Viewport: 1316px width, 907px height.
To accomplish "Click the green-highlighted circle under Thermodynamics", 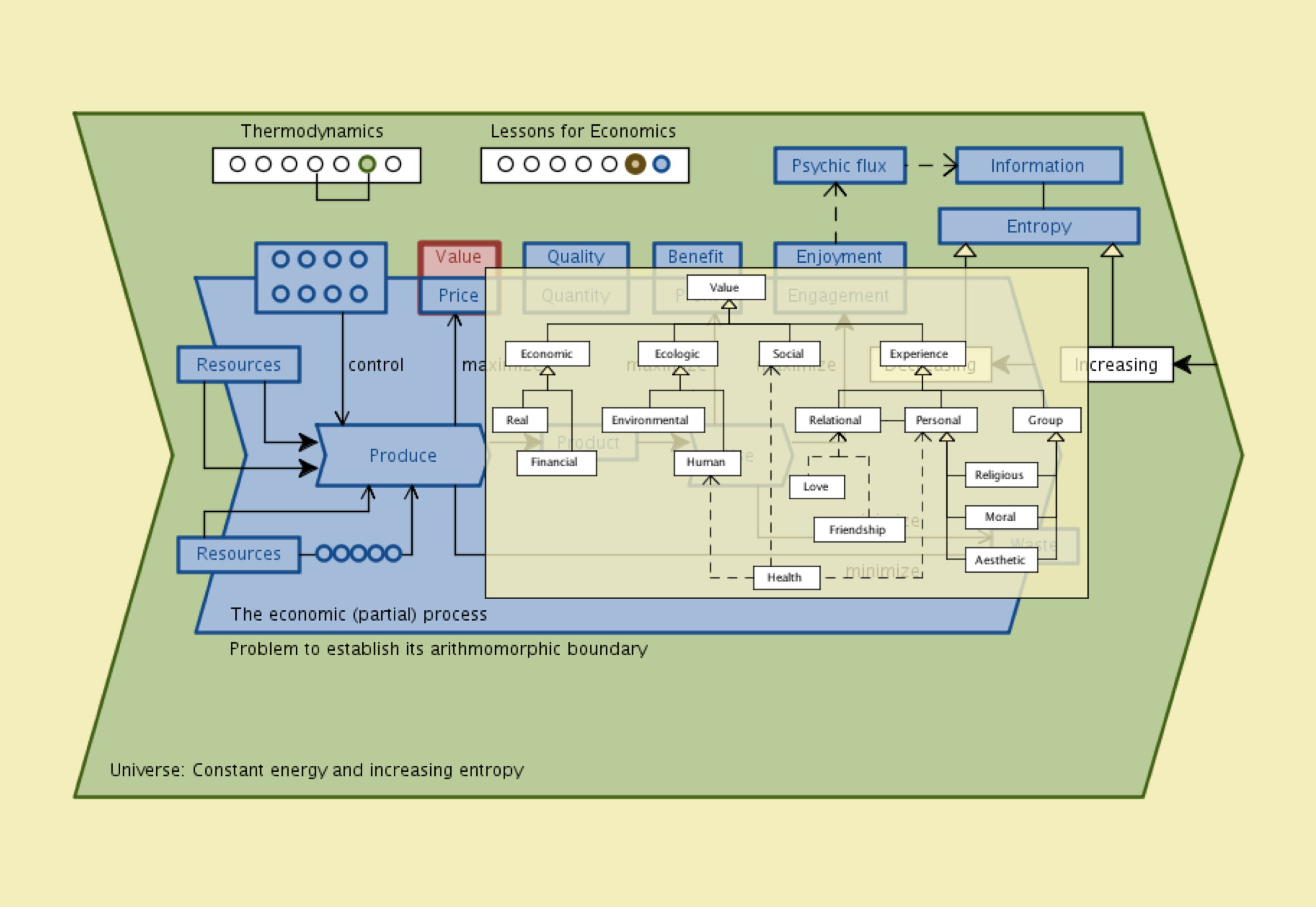I will click(x=367, y=164).
